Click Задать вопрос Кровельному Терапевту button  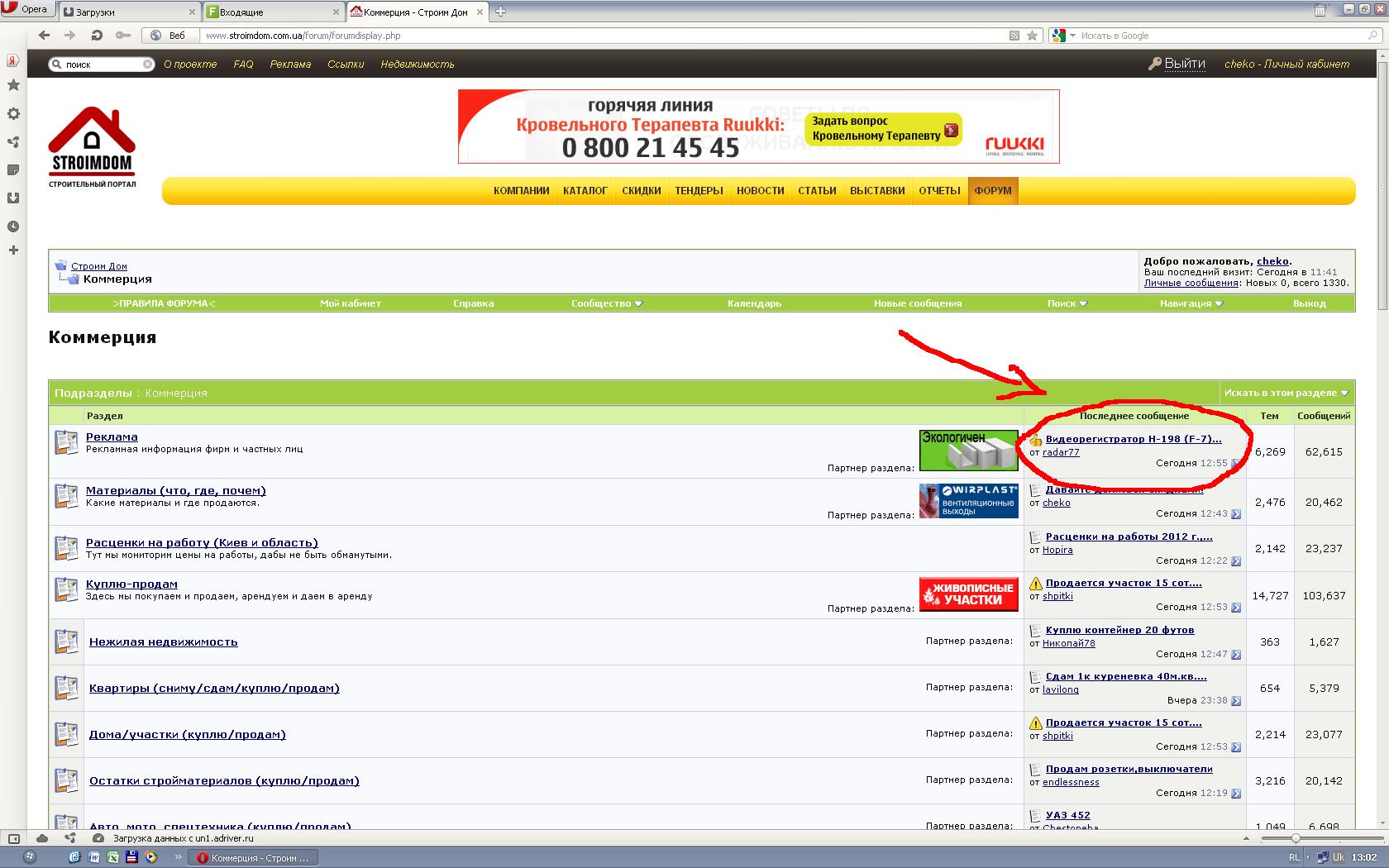(x=883, y=128)
